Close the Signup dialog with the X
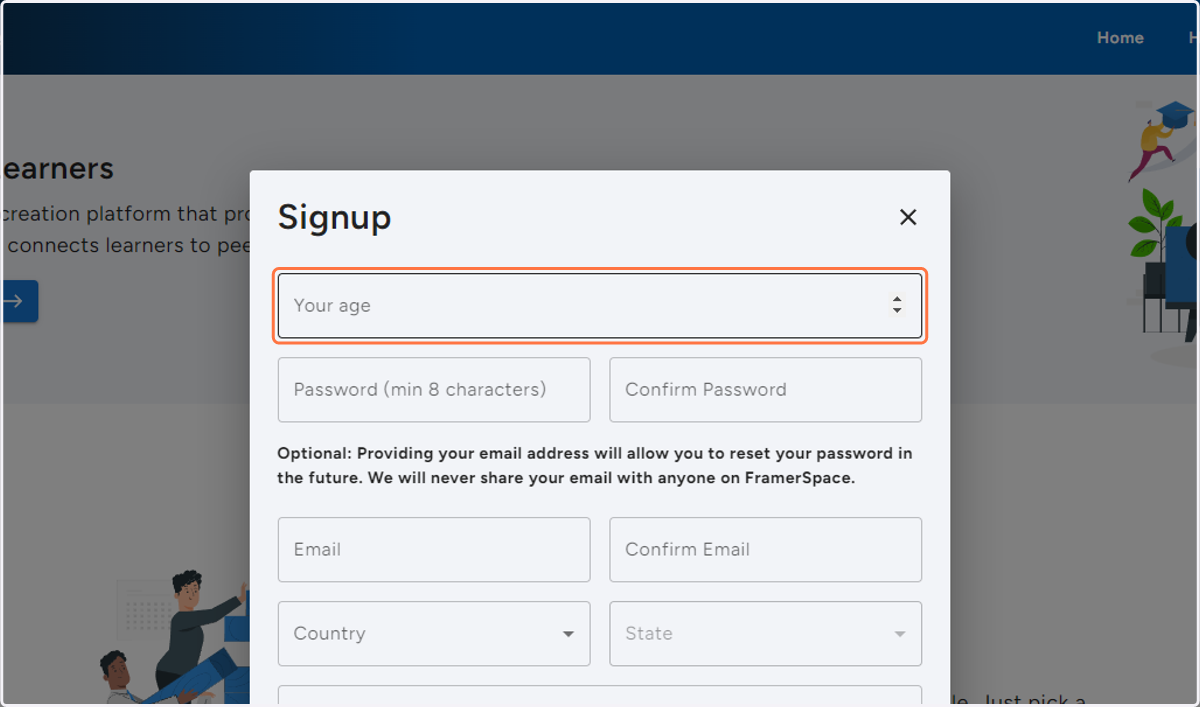 tap(908, 217)
